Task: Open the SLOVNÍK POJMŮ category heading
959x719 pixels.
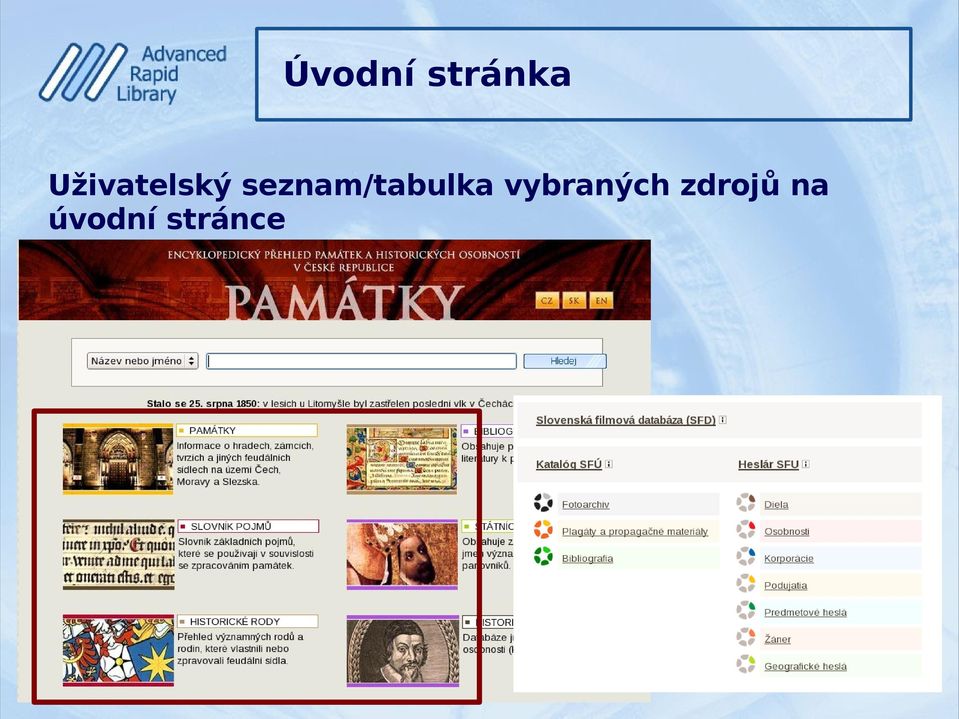Action: [248, 526]
